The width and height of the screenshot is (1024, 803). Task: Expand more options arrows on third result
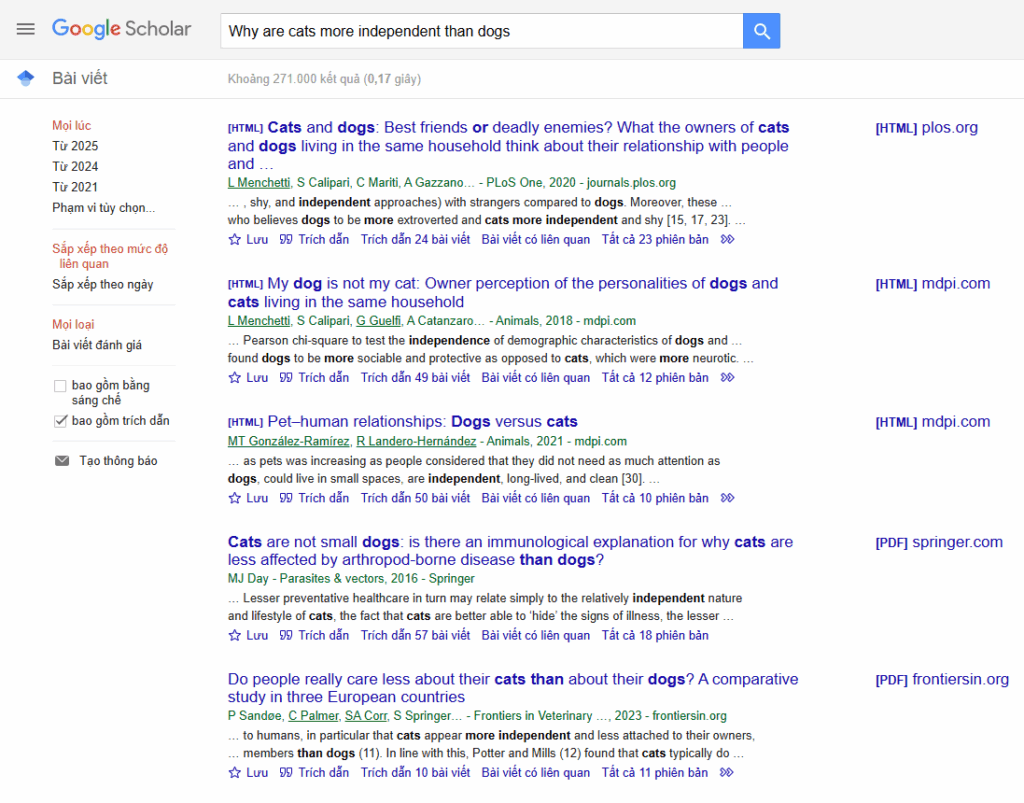(727, 498)
